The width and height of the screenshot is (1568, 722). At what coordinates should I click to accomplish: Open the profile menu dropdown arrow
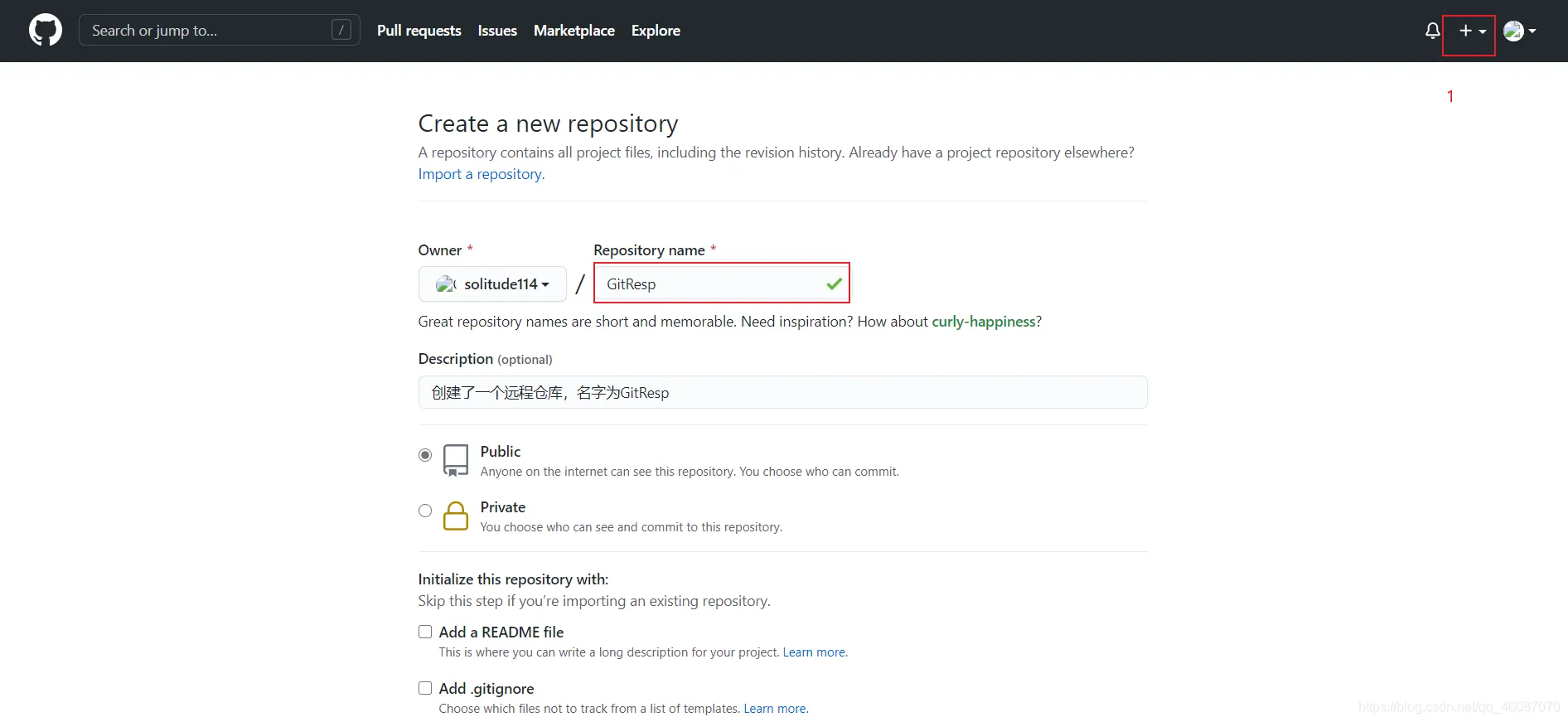click(x=1532, y=31)
